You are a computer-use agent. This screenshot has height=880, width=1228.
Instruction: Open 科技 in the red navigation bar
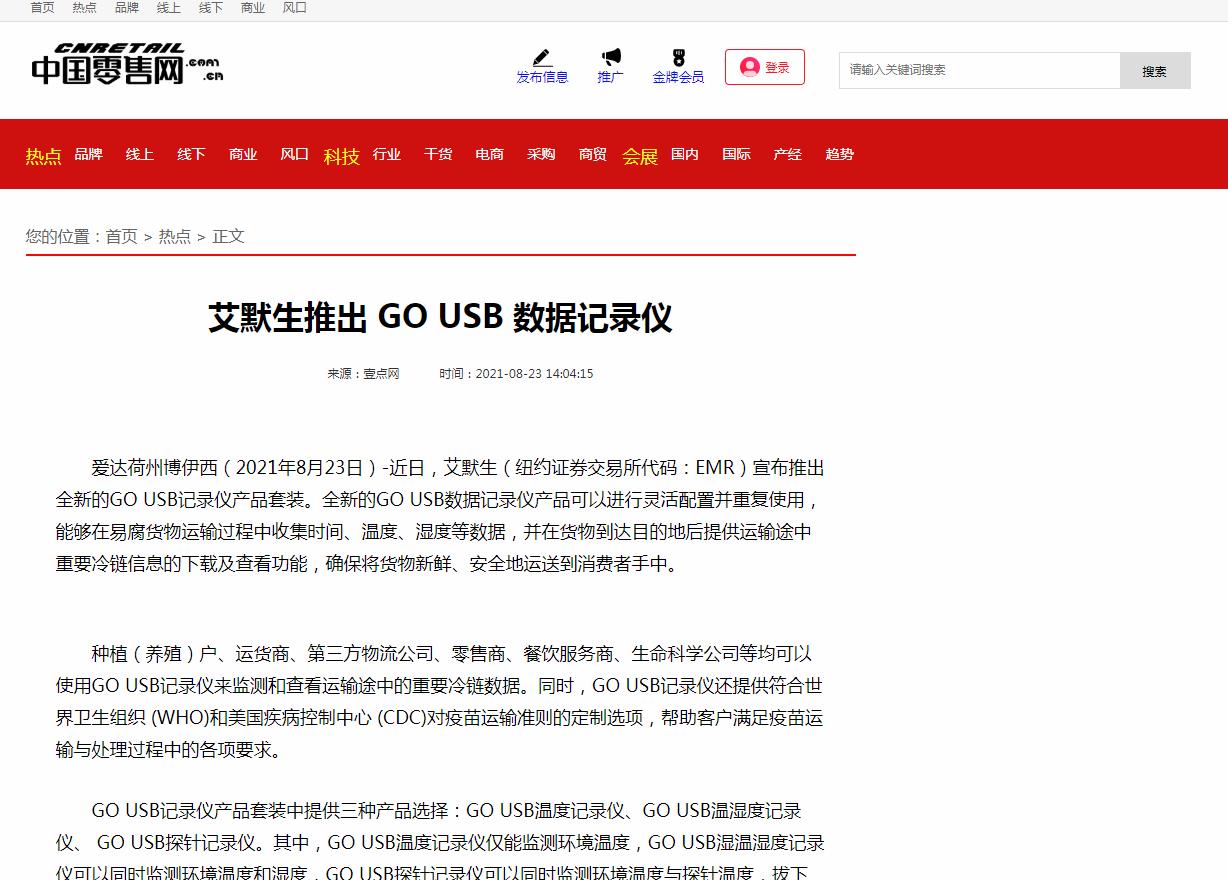coord(341,156)
